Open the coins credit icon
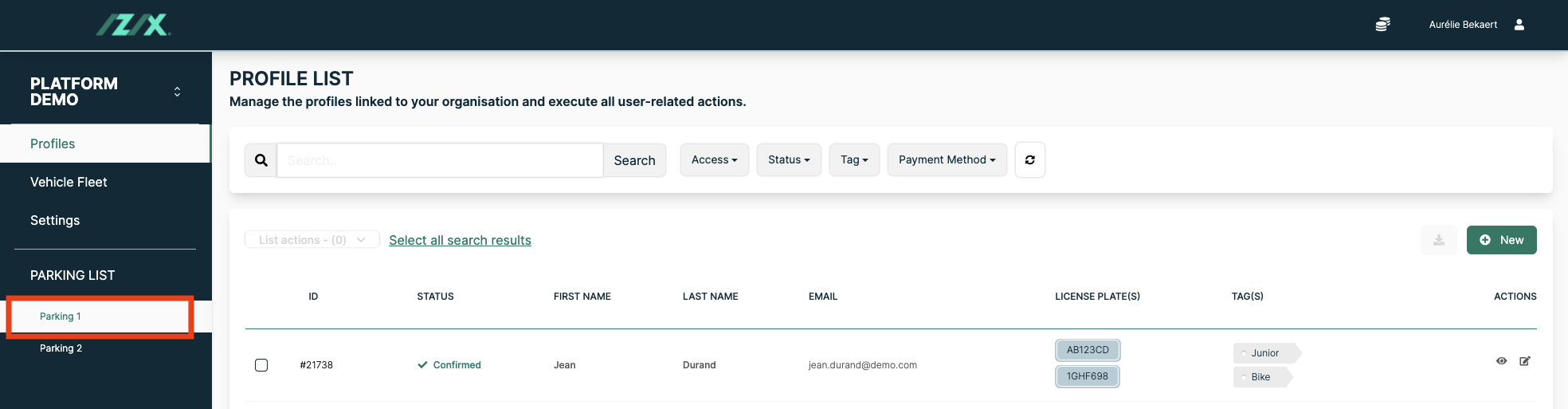 pos(1383,25)
